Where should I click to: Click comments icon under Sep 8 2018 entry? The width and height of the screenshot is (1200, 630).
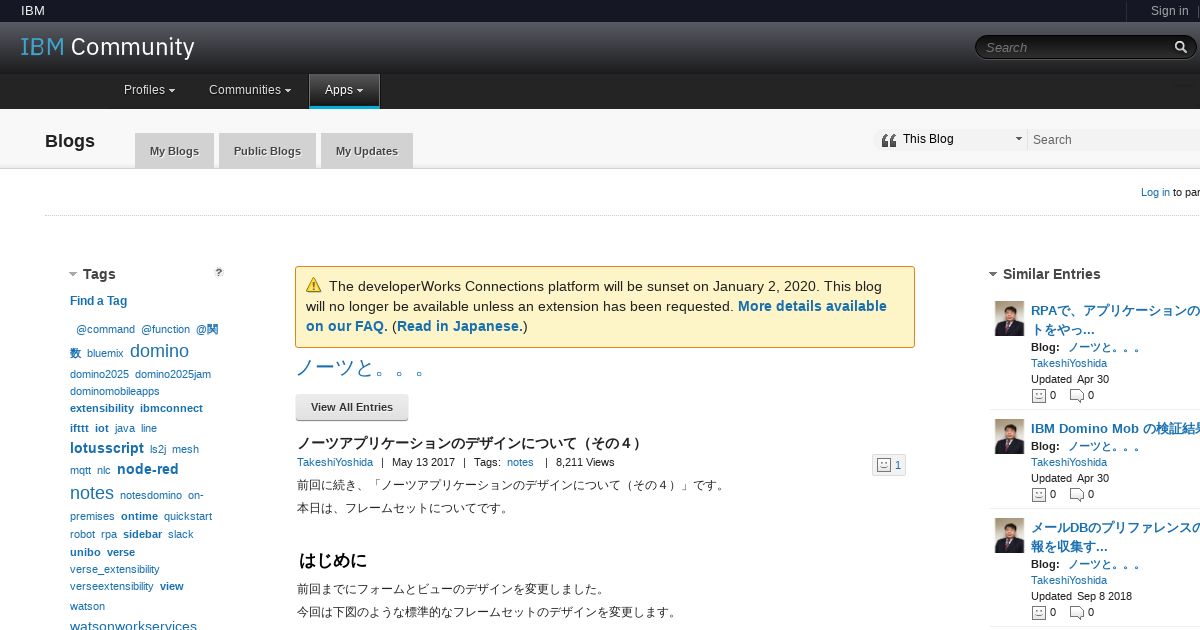coord(1076,613)
